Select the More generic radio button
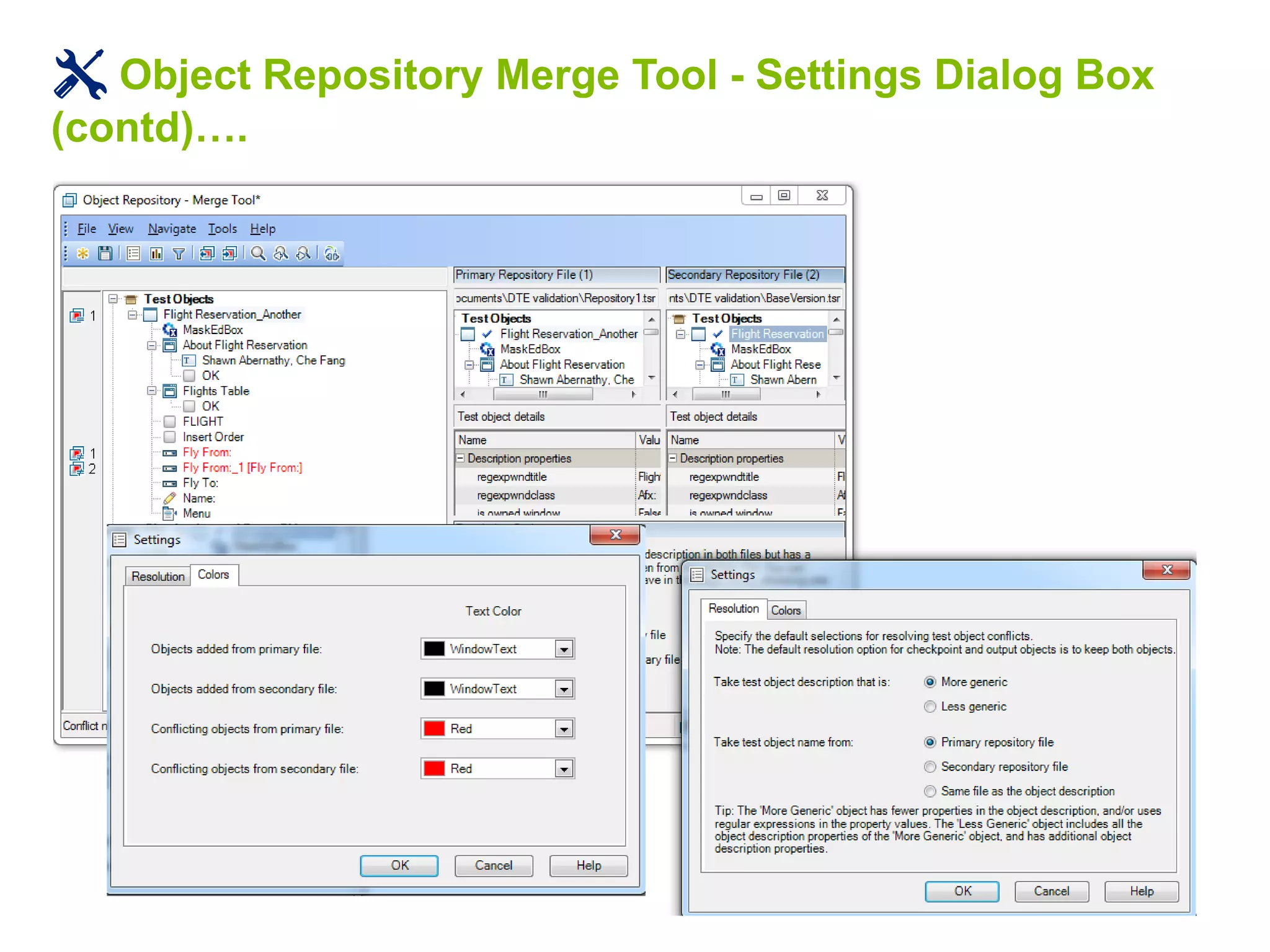Screen dimensions: 1270x952 tap(930, 682)
